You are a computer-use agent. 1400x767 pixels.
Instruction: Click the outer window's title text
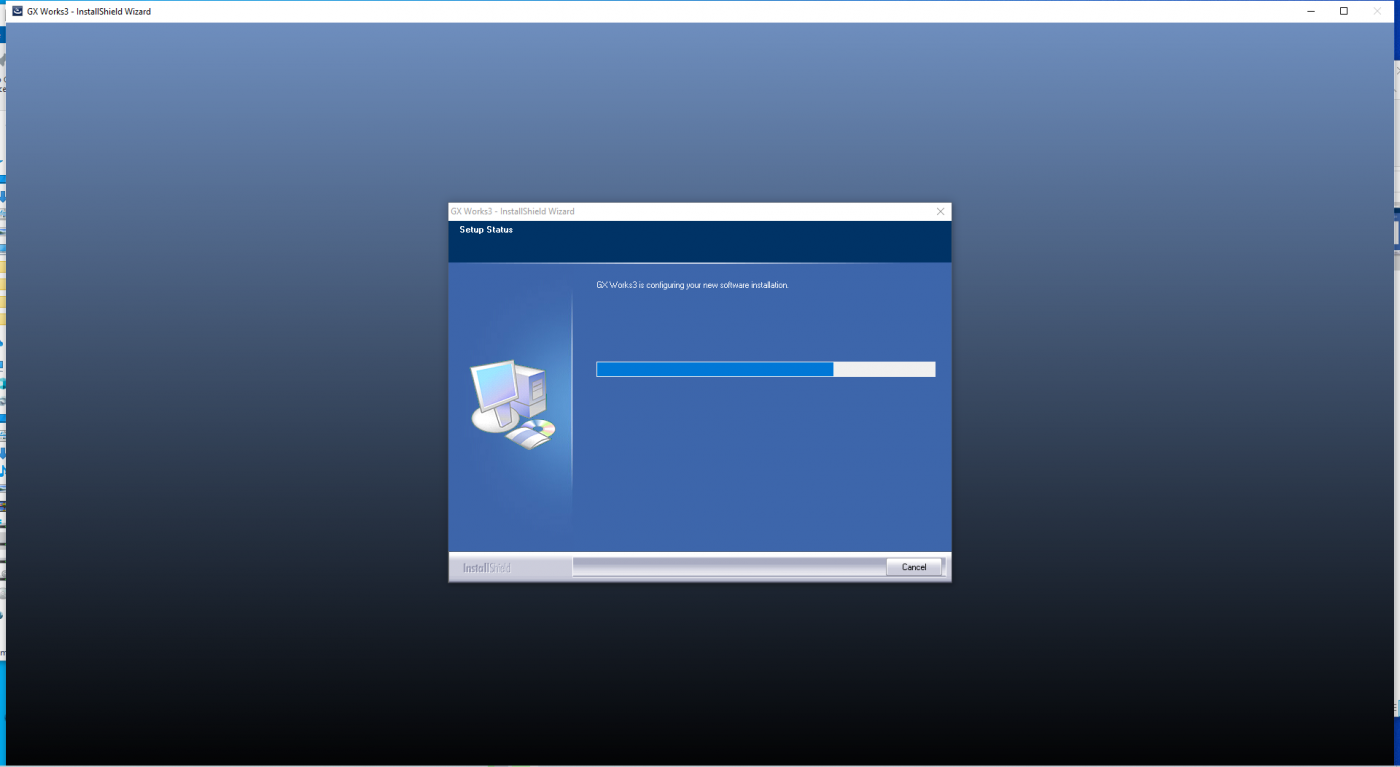89,12
